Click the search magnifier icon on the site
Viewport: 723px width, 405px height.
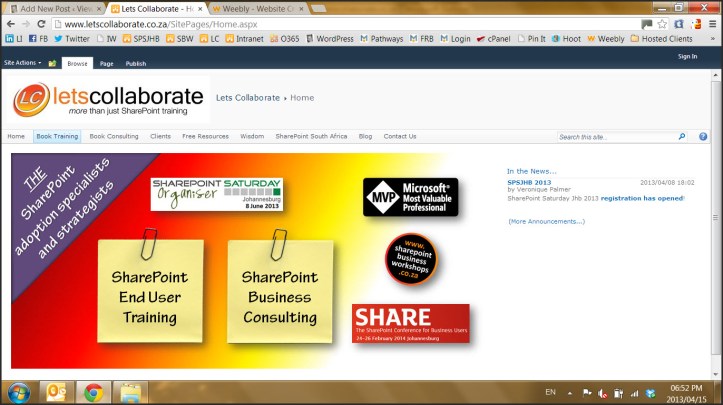click(682, 136)
